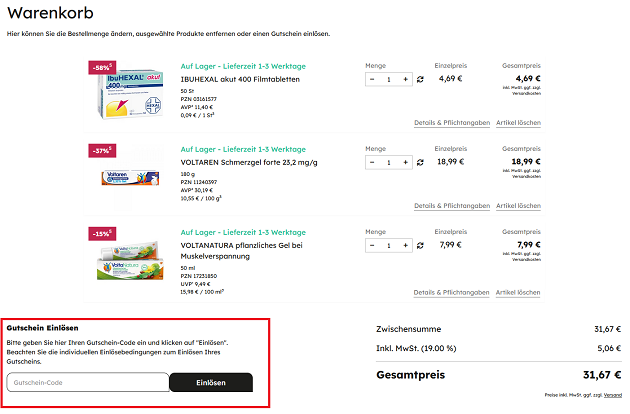630x414 pixels.
Task: Remove IbuHEXAL via Artikel löschen
Action: pyautogui.click(x=518, y=123)
